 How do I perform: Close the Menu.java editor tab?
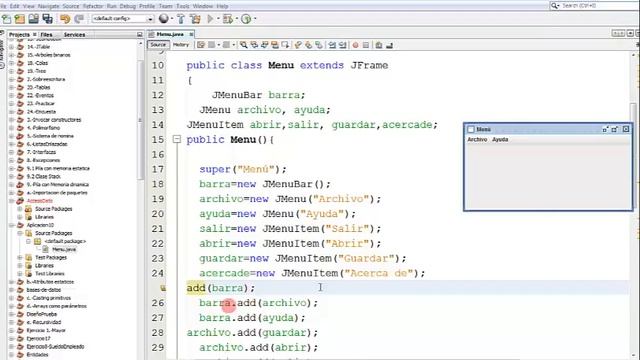point(191,34)
